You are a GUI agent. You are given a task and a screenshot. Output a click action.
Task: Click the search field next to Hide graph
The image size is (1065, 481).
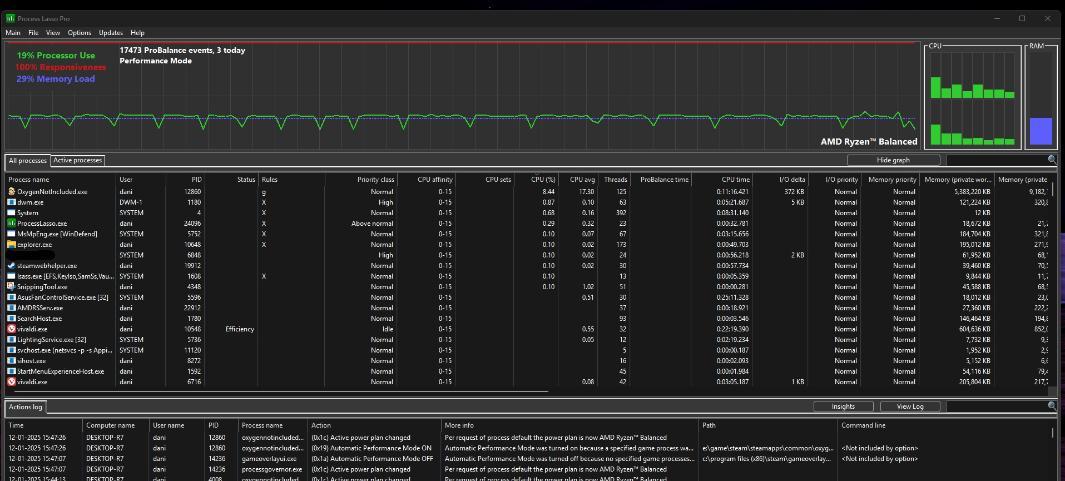(995, 160)
